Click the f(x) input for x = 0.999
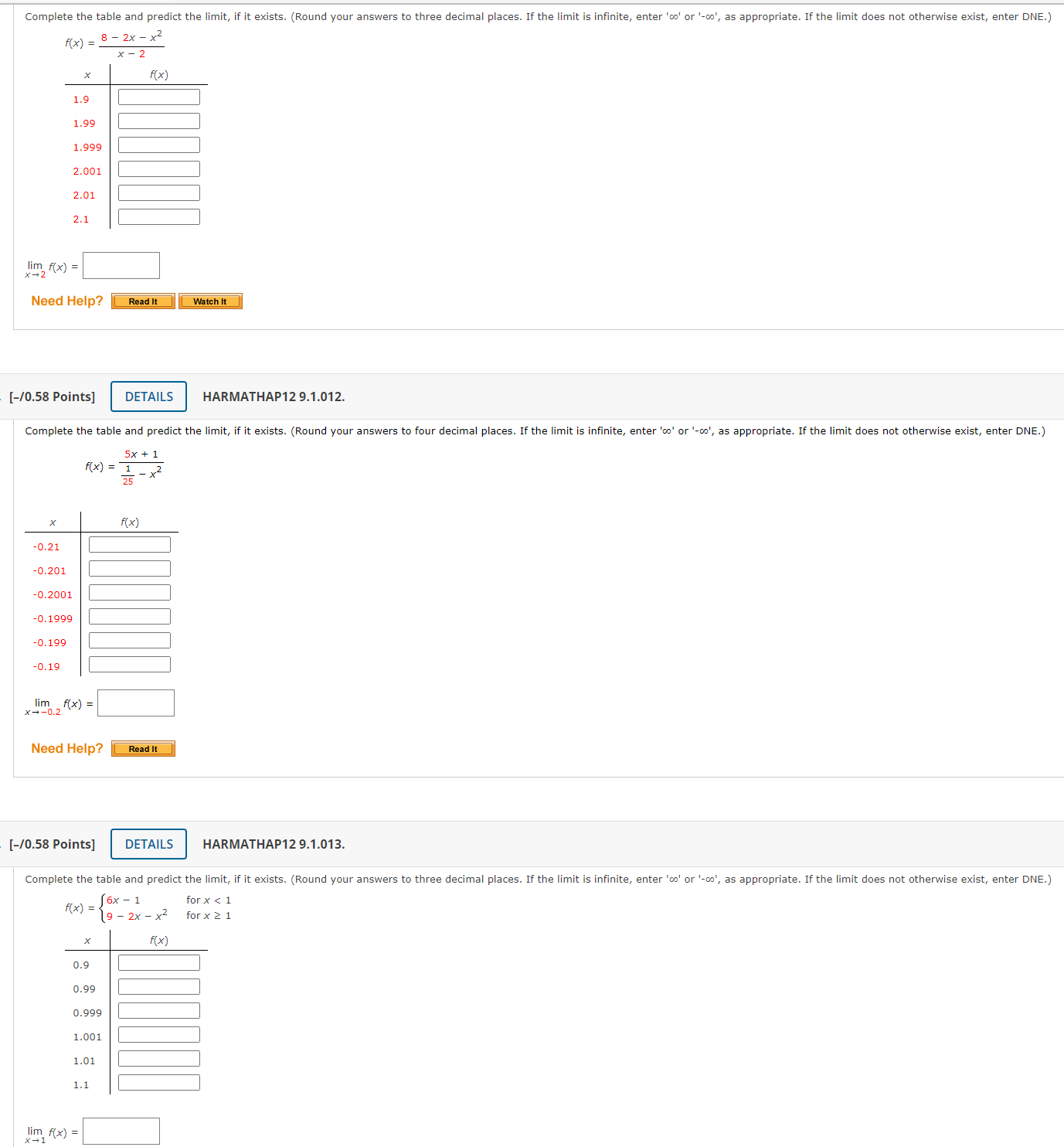 [x=159, y=1010]
